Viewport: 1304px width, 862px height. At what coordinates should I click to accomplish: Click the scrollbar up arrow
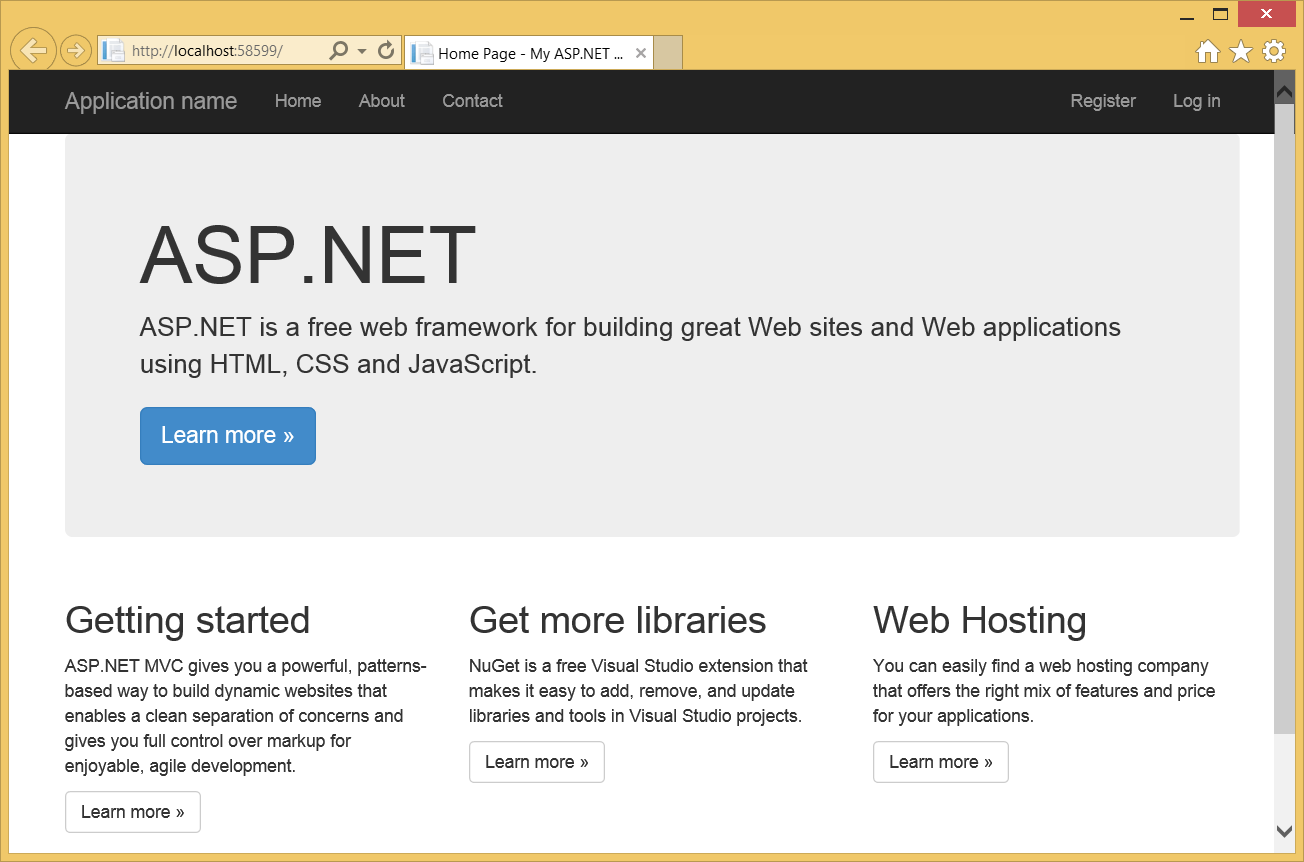click(x=1285, y=92)
